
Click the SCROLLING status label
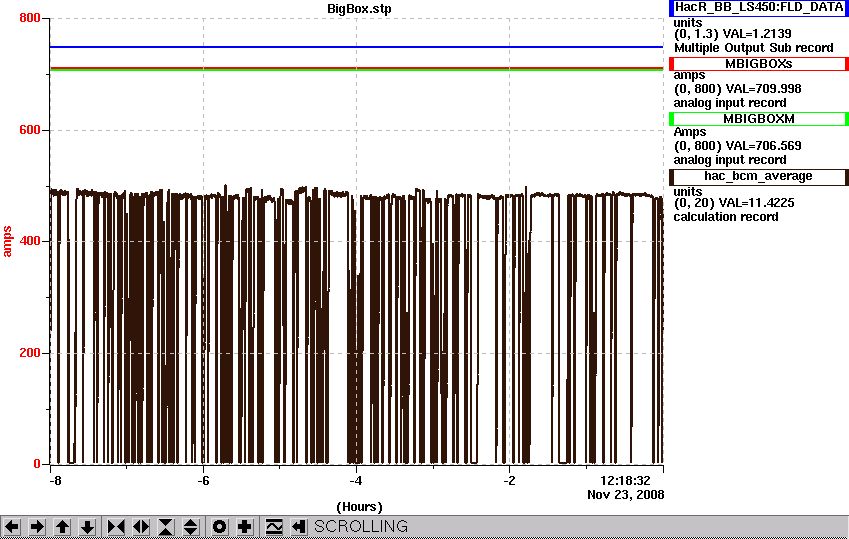click(x=361, y=527)
